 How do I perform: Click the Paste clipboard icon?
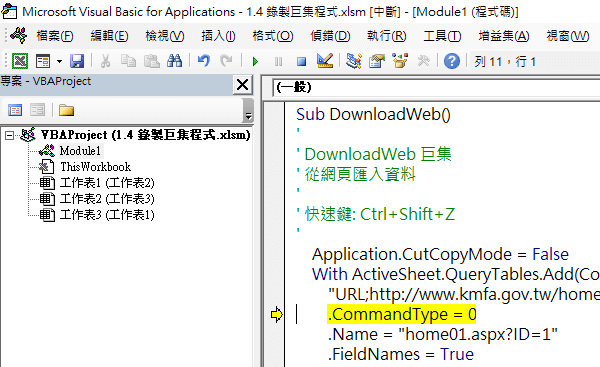coord(152,61)
